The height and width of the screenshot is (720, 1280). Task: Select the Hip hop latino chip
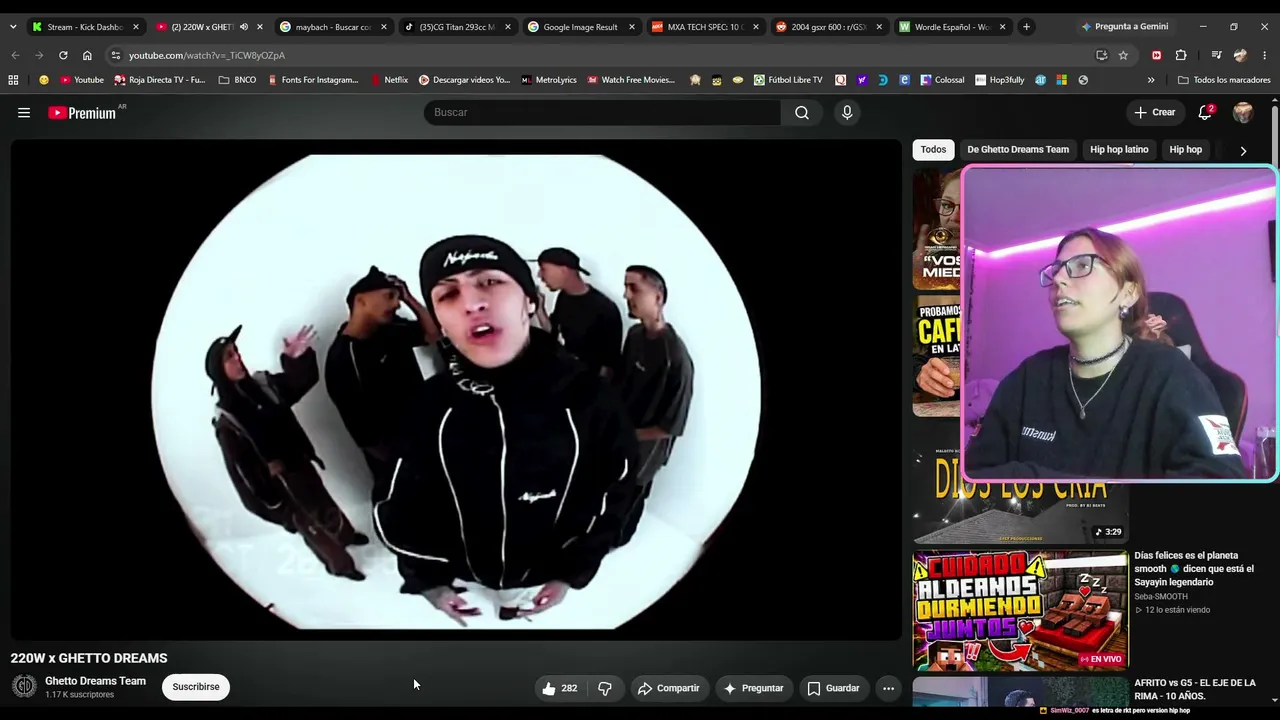pyautogui.click(x=1119, y=150)
